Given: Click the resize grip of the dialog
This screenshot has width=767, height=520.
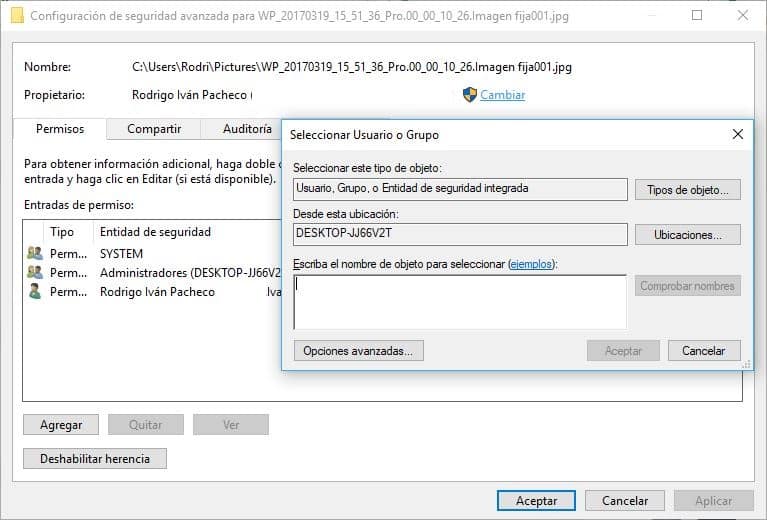Looking at the screenshot, I should (x=746, y=364).
